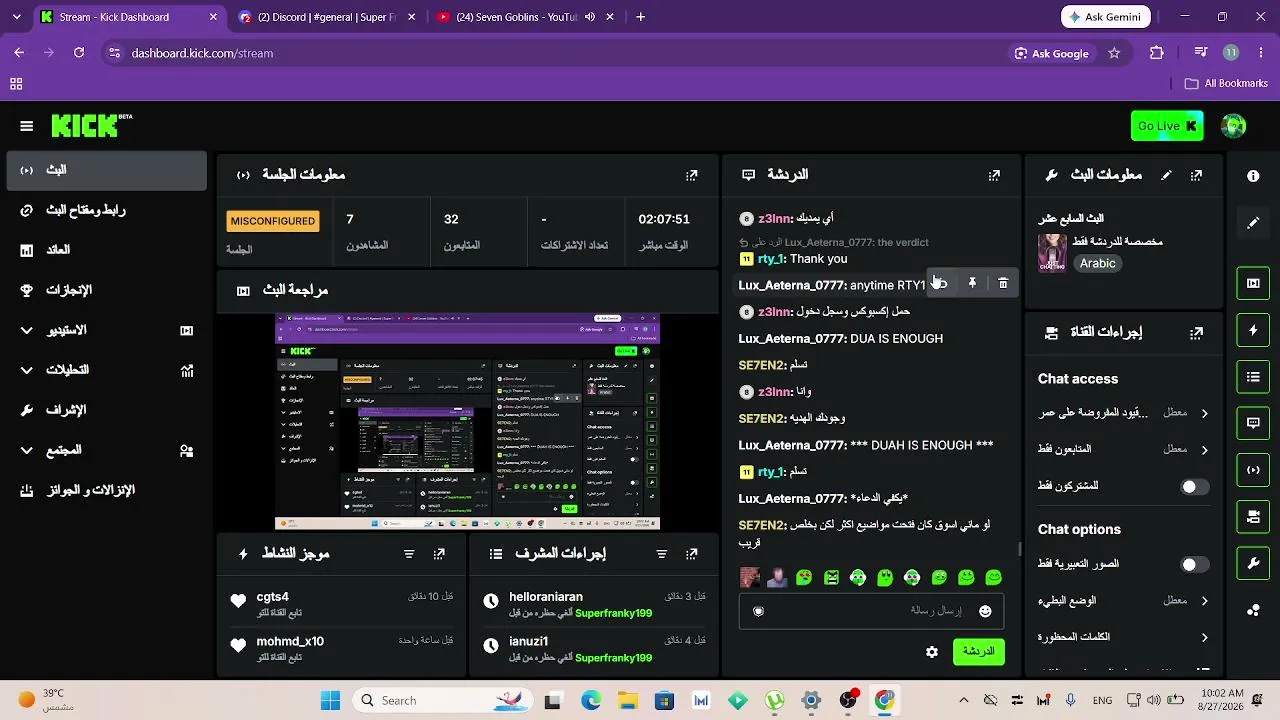Send message with green الدردشة button
1280x720 pixels.
pyautogui.click(x=978, y=652)
